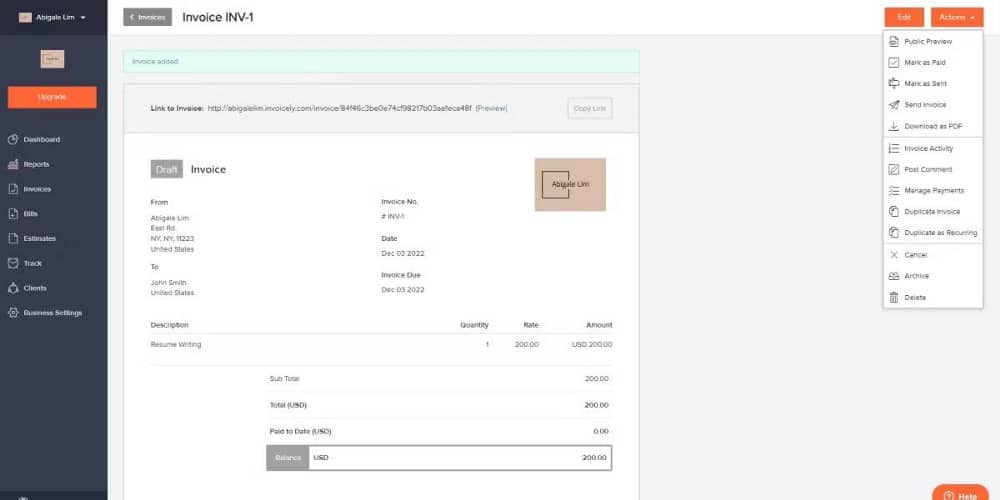Viewport: 1000px width, 500px height.
Task: Select the Track checkbox icon
Action: pyautogui.click(x=14, y=263)
